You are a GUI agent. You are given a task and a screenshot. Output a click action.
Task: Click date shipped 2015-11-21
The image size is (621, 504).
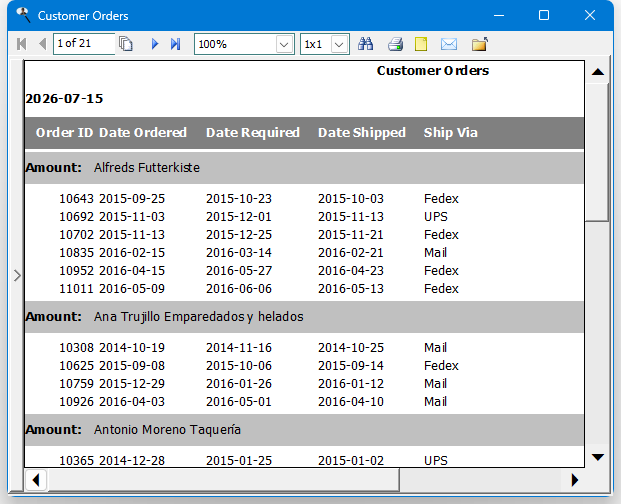pyautogui.click(x=351, y=234)
